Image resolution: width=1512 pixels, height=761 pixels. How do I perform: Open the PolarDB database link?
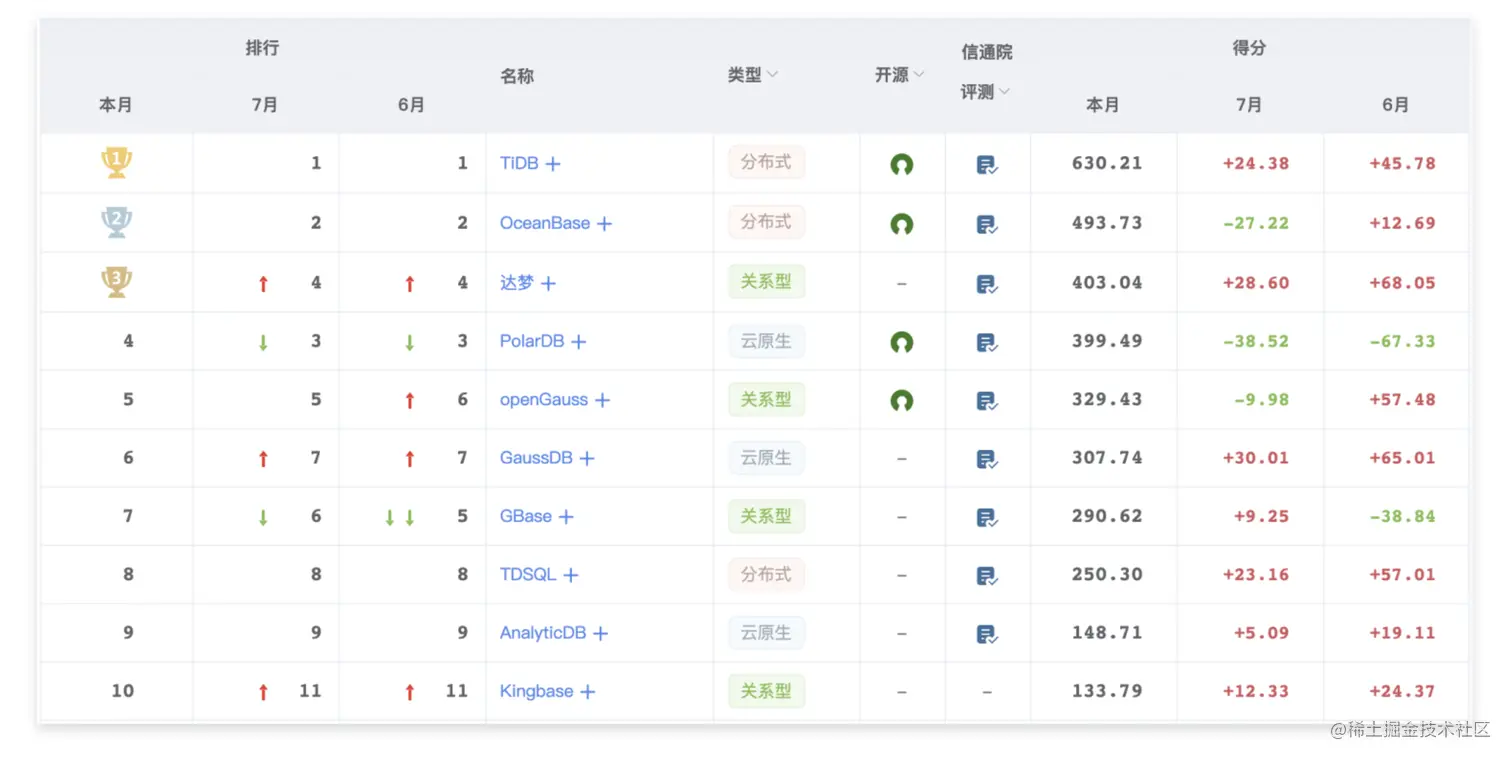(x=532, y=341)
